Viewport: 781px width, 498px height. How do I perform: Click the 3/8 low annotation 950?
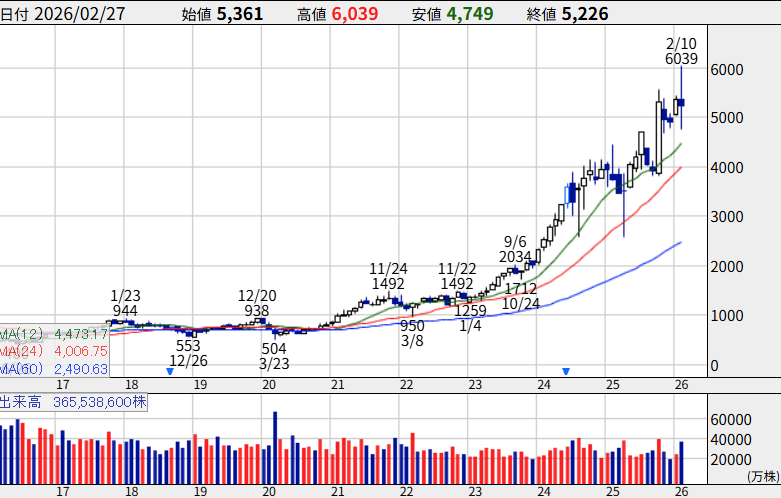(412, 326)
